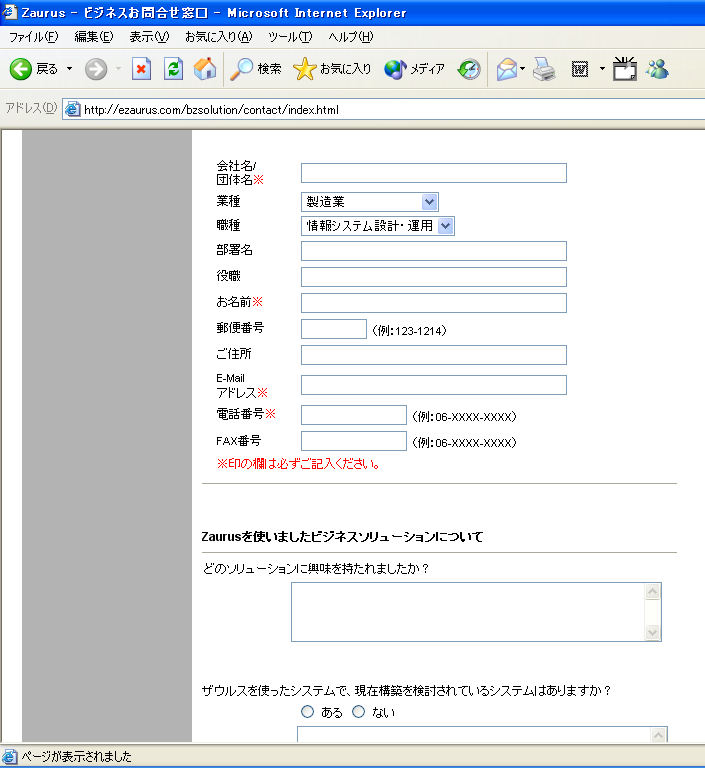This screenshot has width=705, height=768.
Task: Open the ファイル(F) menu
Action: 33,37
